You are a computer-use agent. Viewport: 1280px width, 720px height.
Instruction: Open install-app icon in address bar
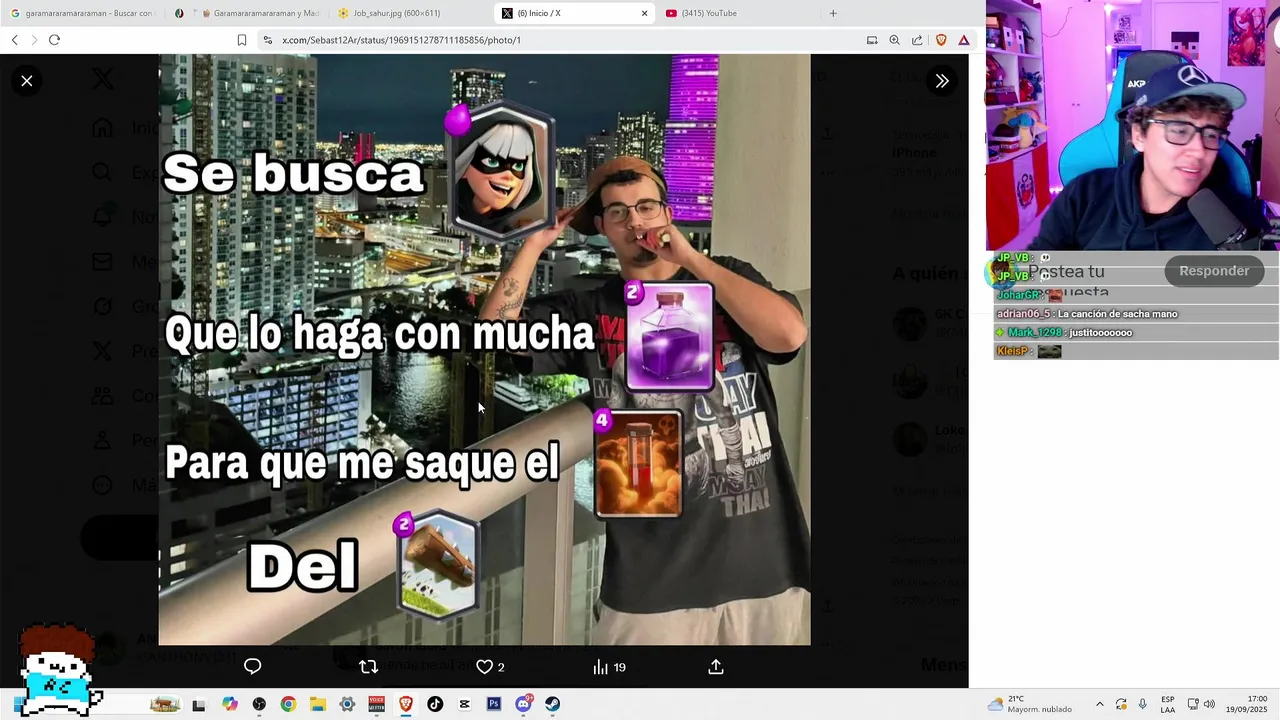coord(872,40)
